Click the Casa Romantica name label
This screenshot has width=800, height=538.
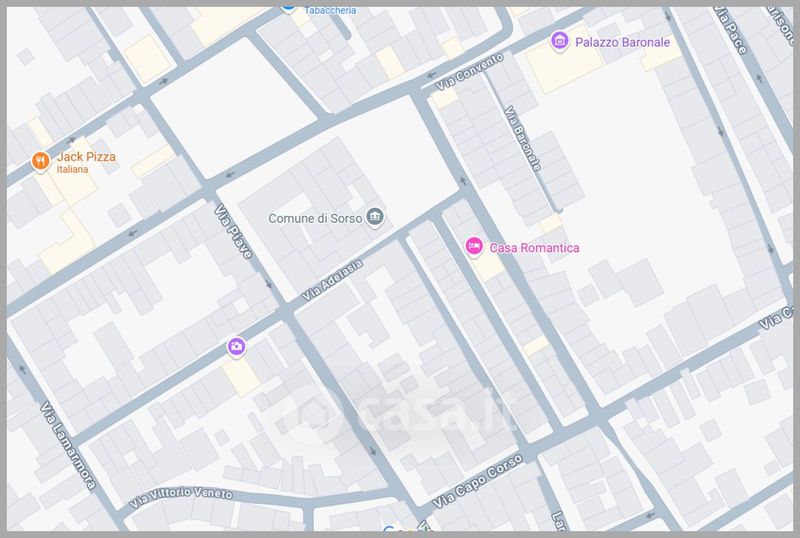click(x=535, y=248)
